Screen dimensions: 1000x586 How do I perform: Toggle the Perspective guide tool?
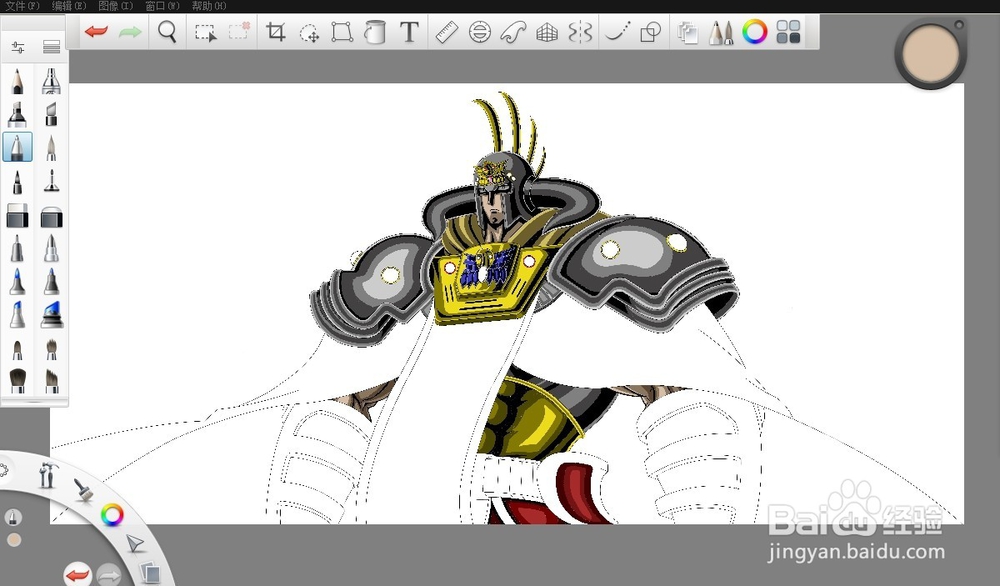547,32
